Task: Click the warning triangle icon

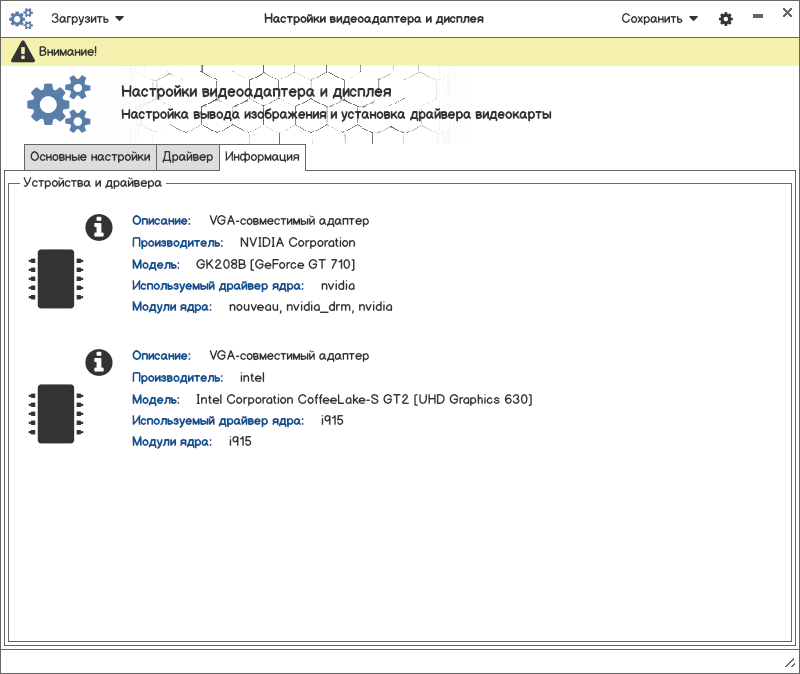Action: 23,52
